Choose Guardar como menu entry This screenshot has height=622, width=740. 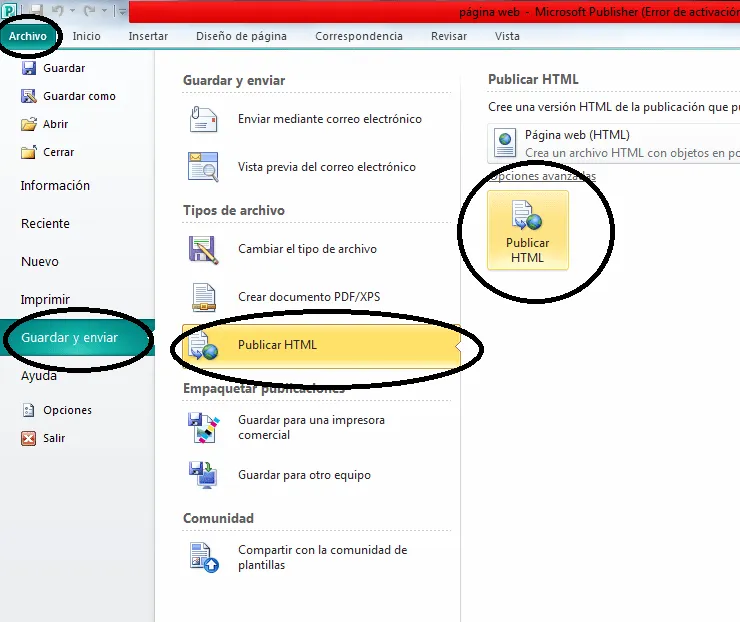79,96
